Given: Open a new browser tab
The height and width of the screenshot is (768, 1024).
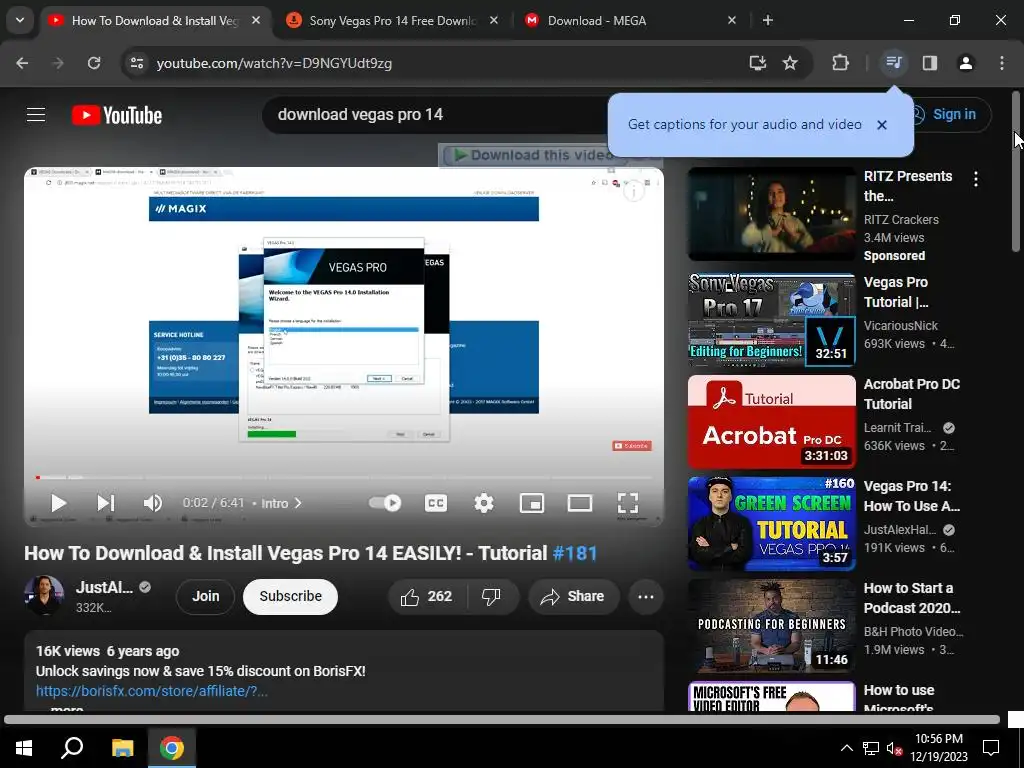Looking at the screenshot, I should click(x=768, y=20).
